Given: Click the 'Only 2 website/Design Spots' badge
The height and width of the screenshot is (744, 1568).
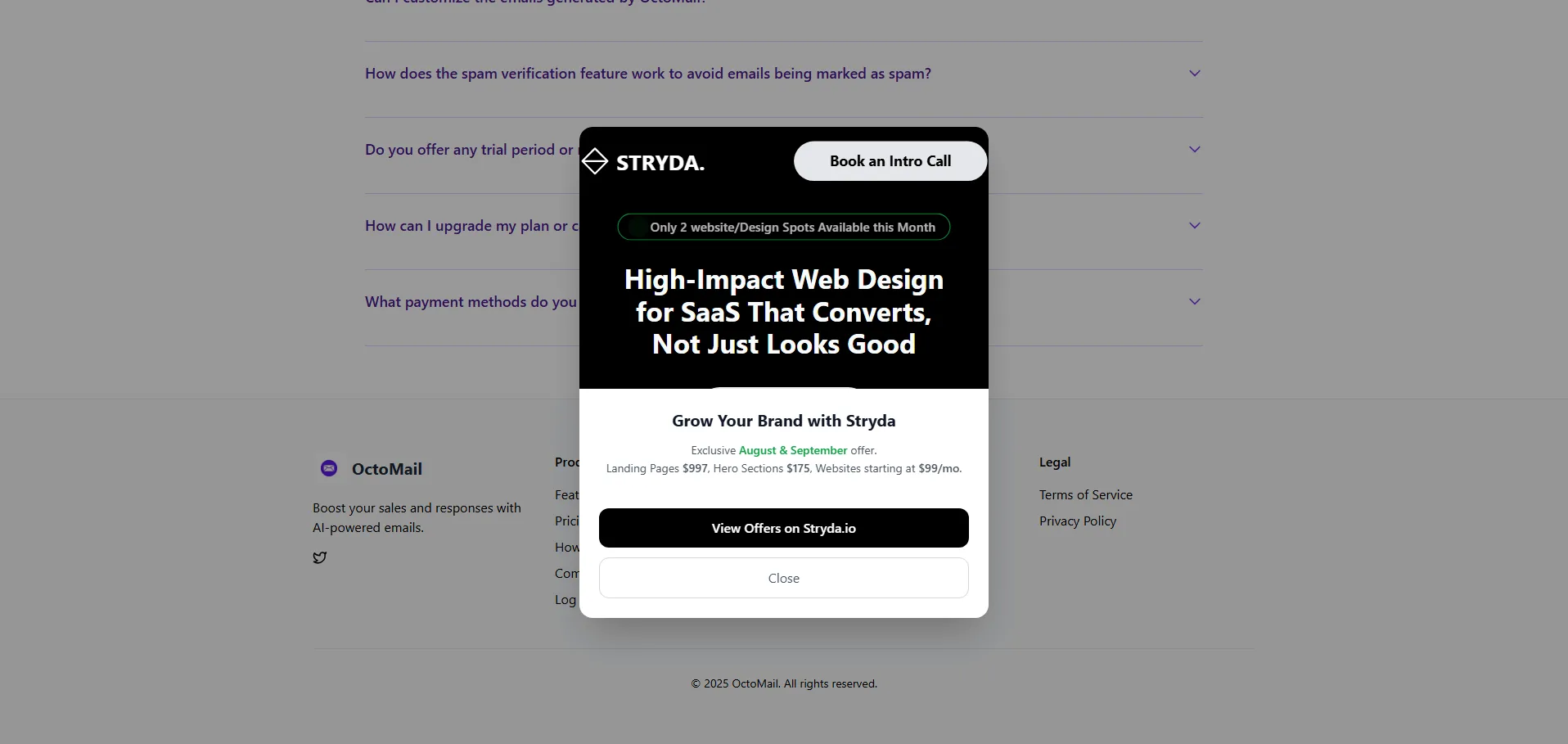Looking at the screenshot, I should click(783, 228).
